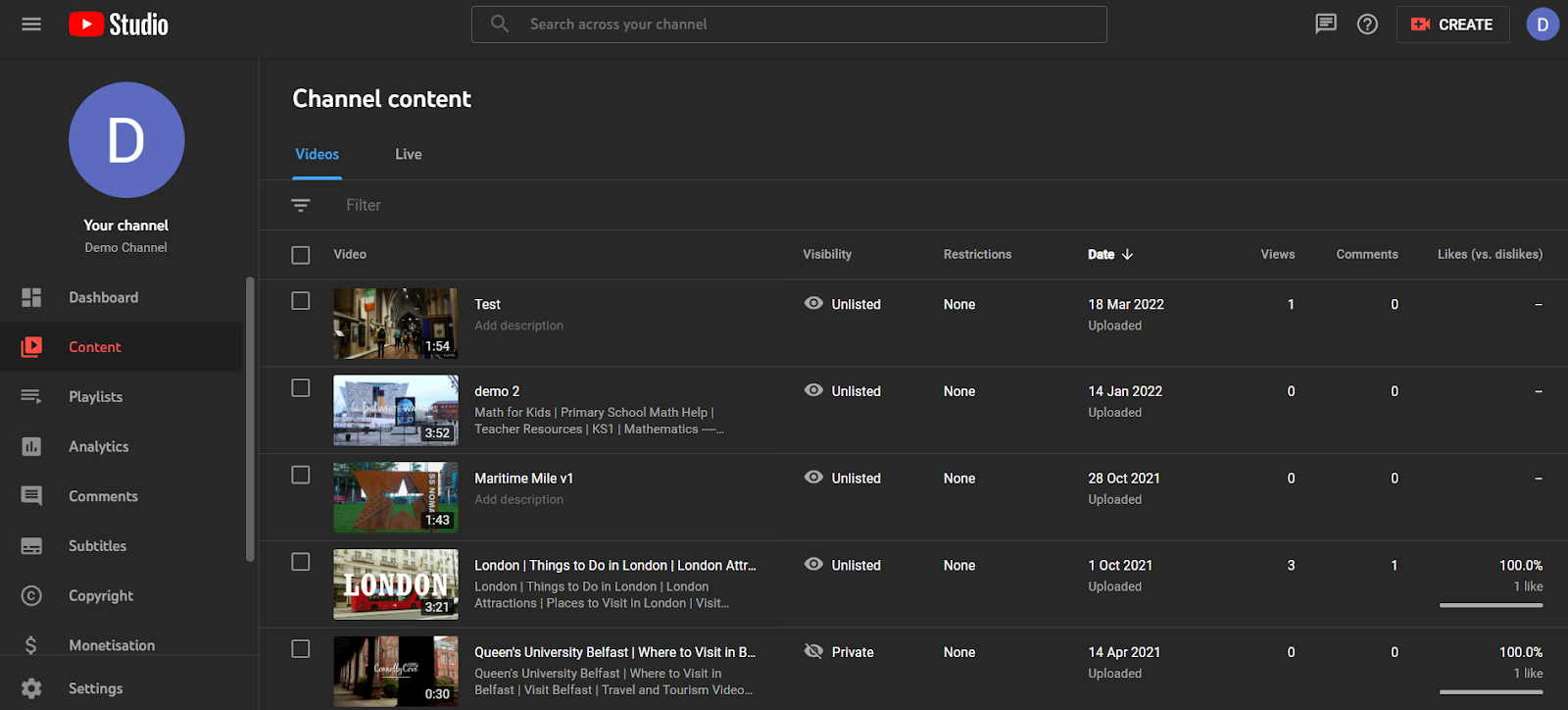Screen dimensions: 1568x710
Task: Switch to the Live tab
Action: click(x=409, y=154)
